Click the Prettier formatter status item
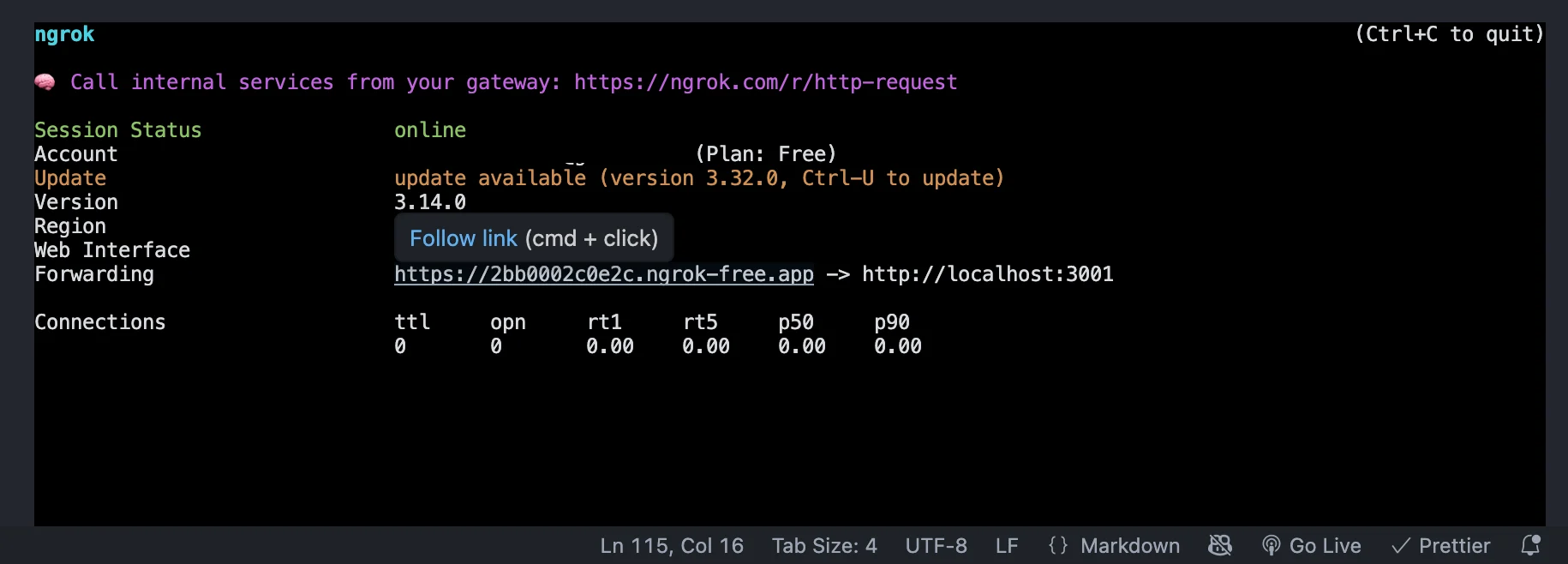Screen dimensions: 1568x564 (x=1441, y=545)
